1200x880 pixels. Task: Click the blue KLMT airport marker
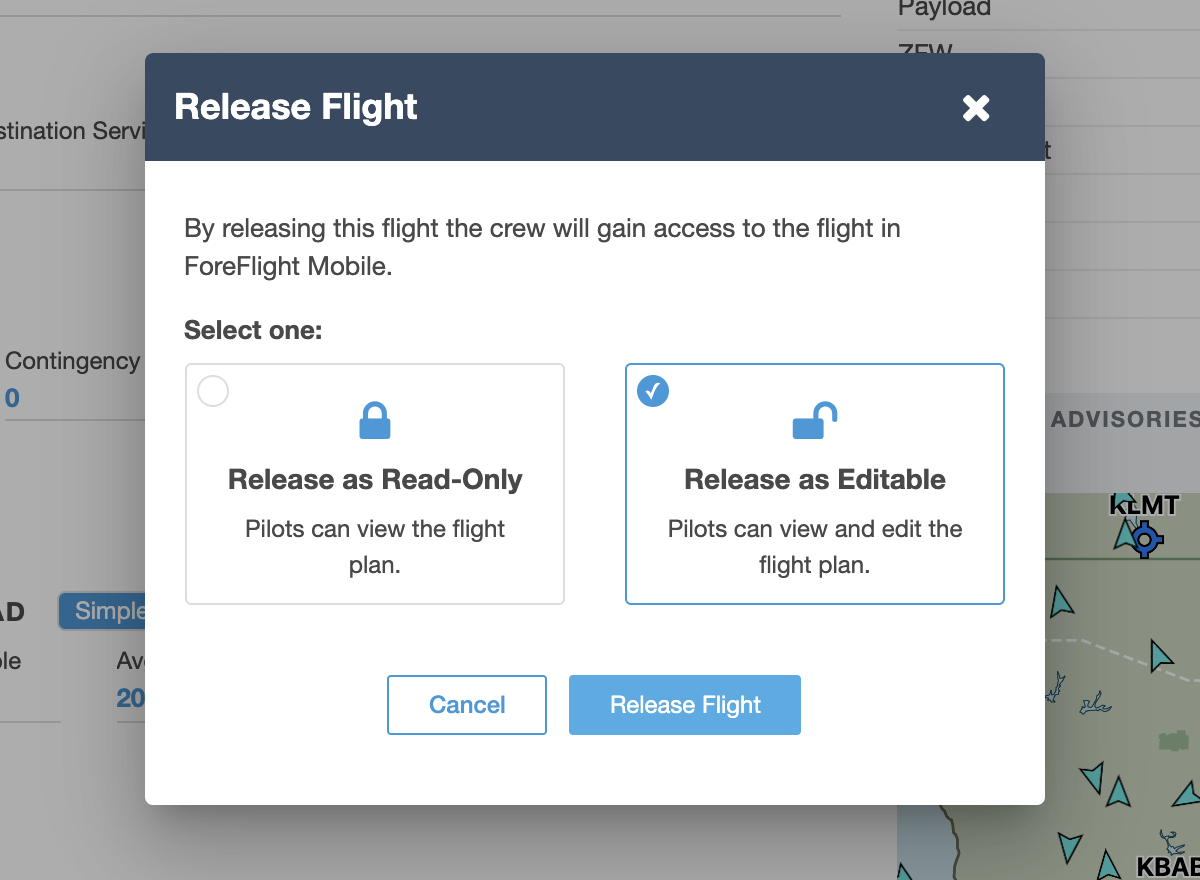click(x=1147, y=541)
